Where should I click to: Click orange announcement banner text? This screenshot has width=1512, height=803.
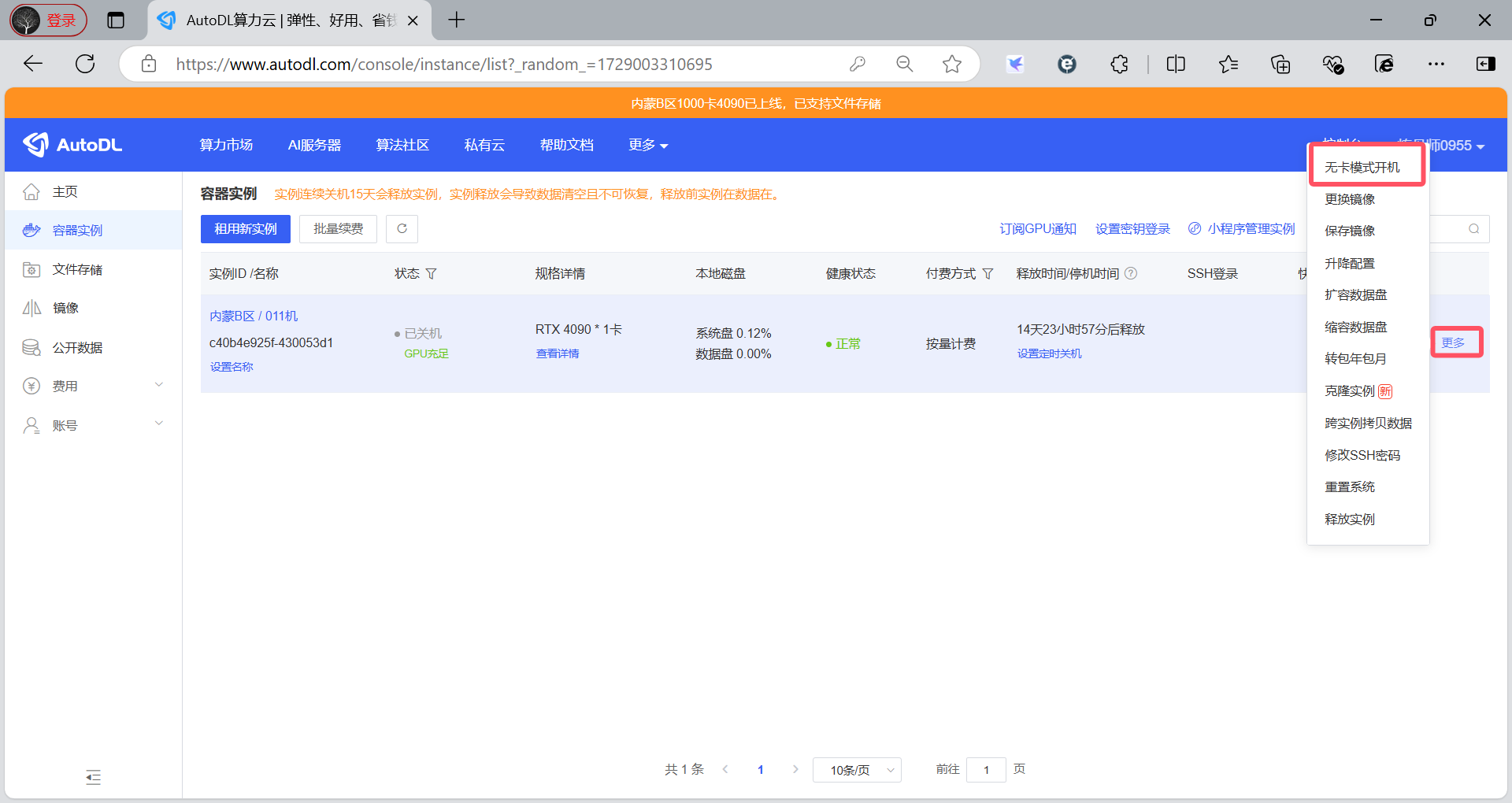pos(756,104)
